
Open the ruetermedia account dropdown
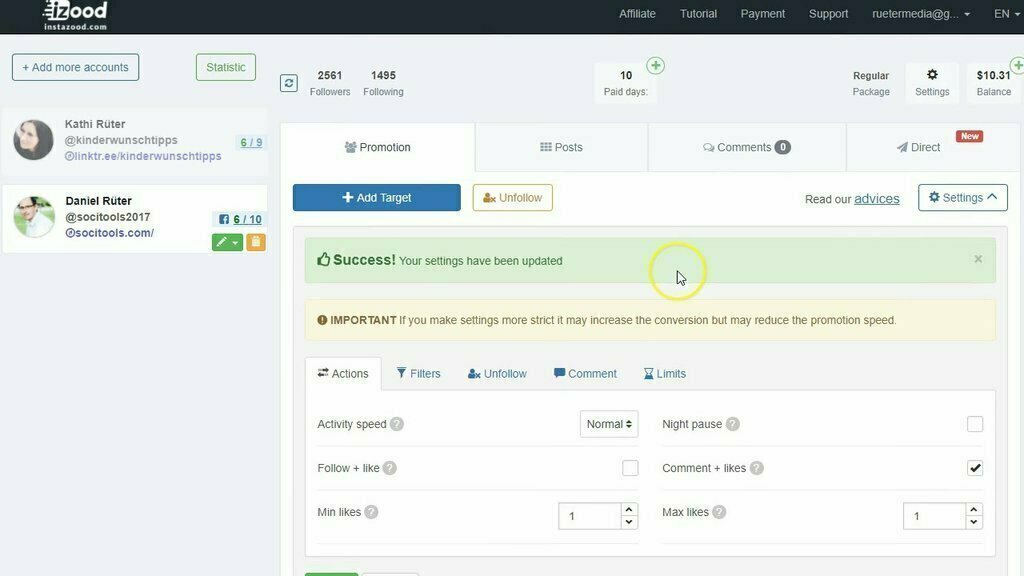[x=921, y=14]
